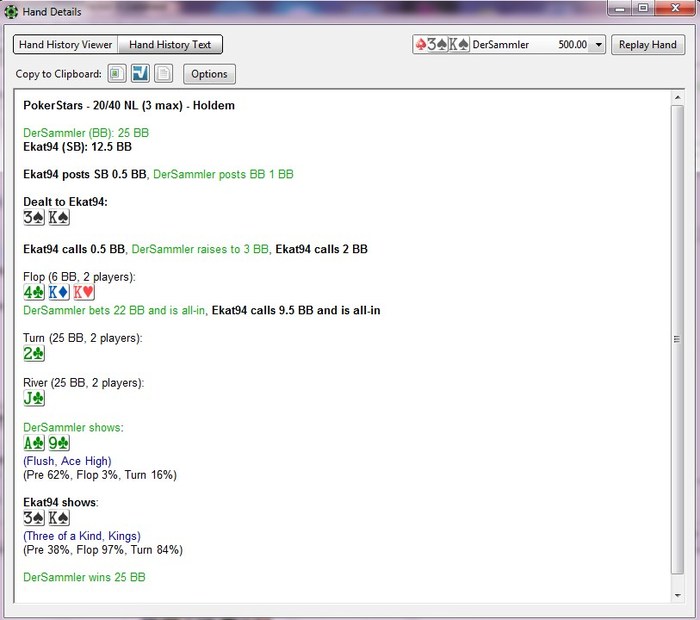Viewport: 700px width, 620px height.
Task: Click the 2 of clubs turn card
Action: coord(34,354)
